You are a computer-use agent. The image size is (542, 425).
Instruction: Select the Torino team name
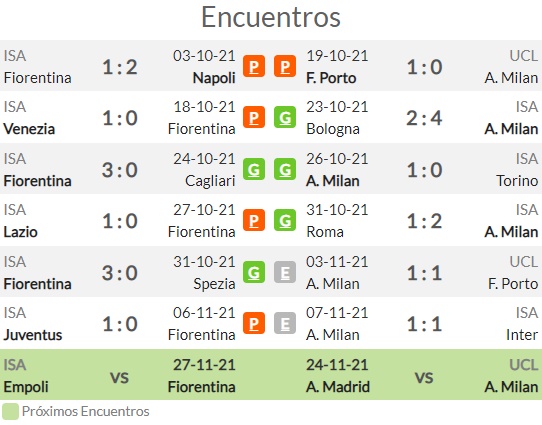pos(517,181)
